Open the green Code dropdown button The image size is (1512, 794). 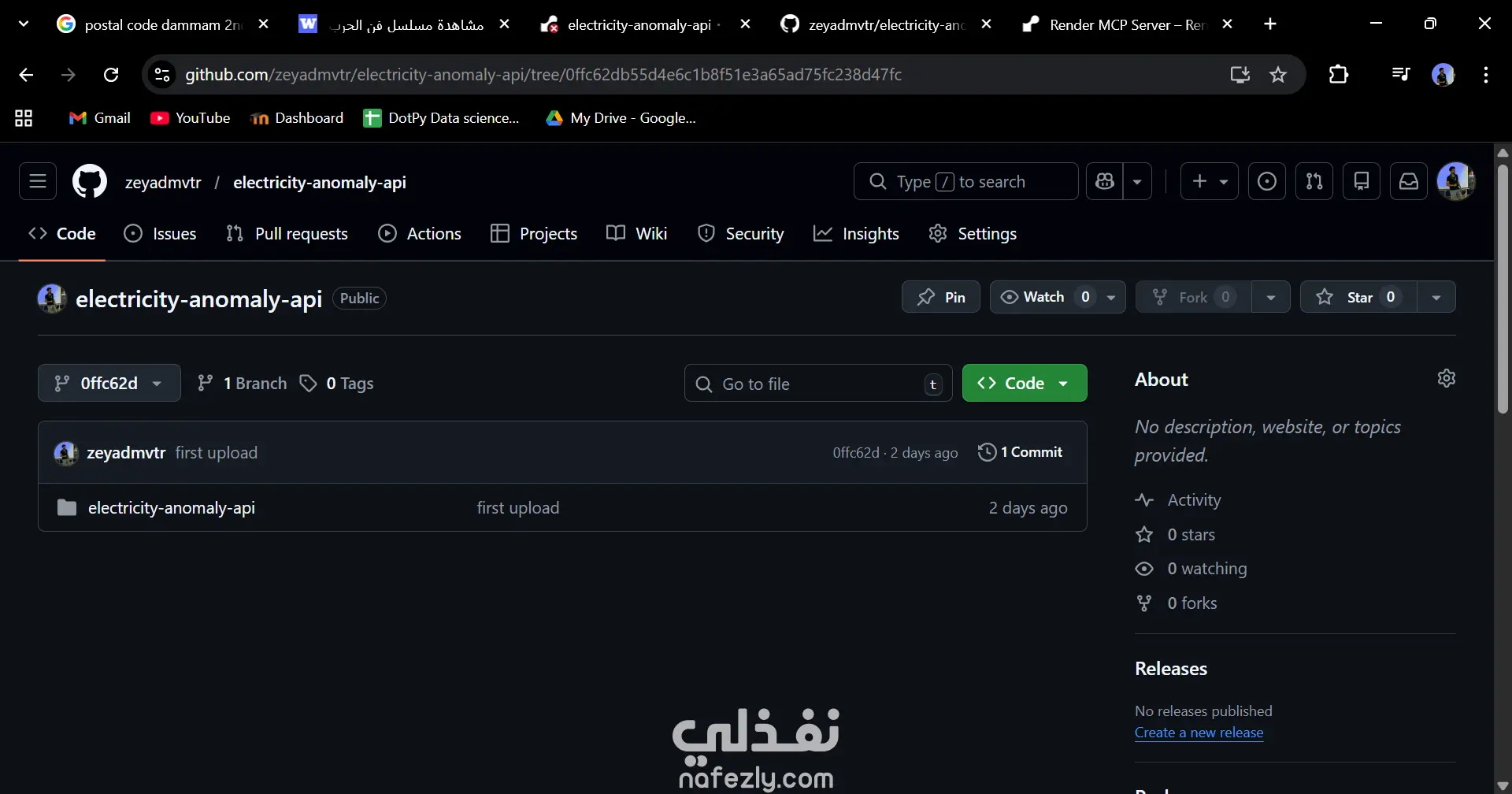(x=1025, y=383)
